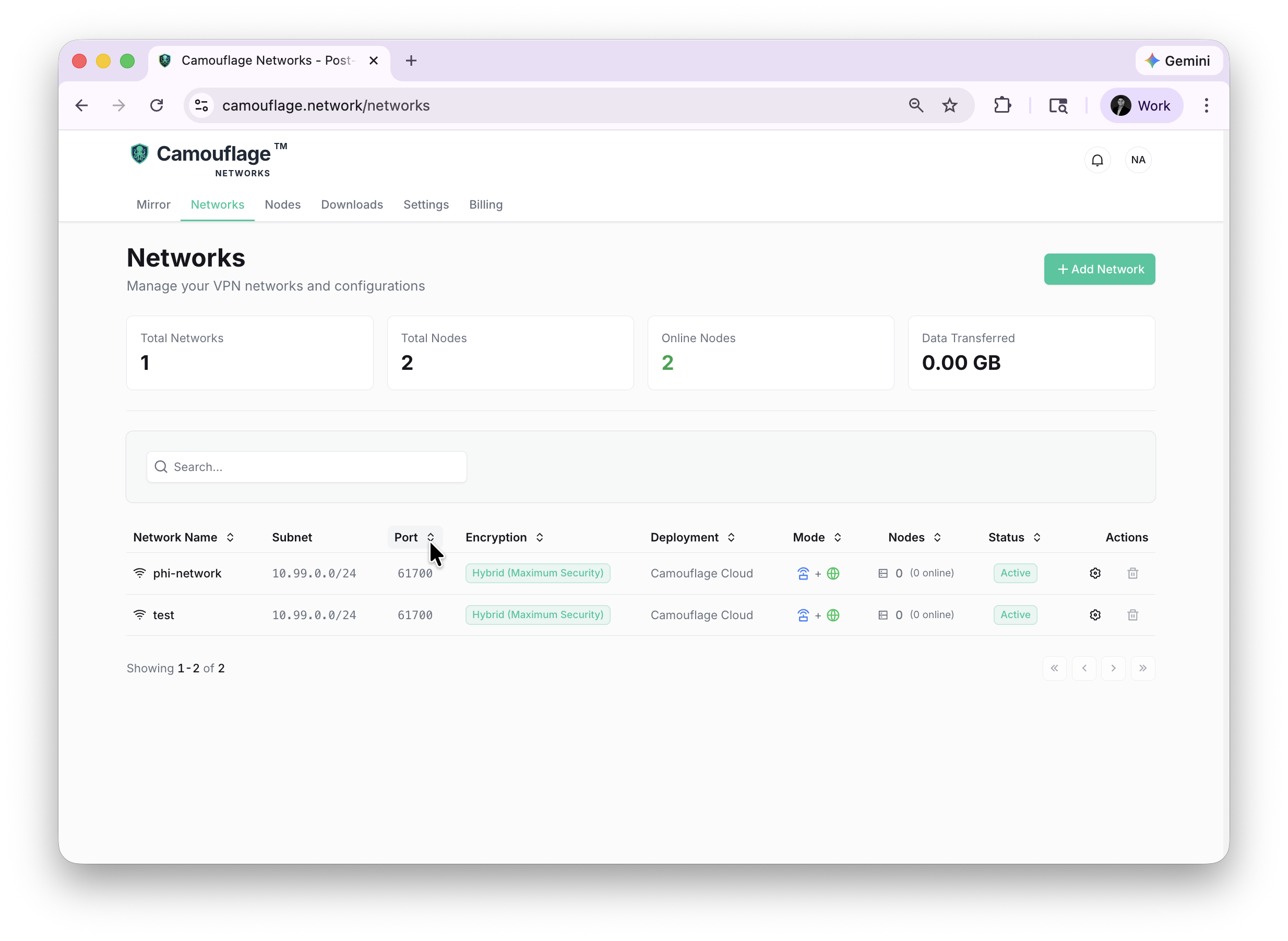Image resolution: width=1288 pixels, height=941 pixels.
Task: Click Hybrid (Maximum Security) badge in phi-network row
Action: pyautogui.click(x=538, y=573)
